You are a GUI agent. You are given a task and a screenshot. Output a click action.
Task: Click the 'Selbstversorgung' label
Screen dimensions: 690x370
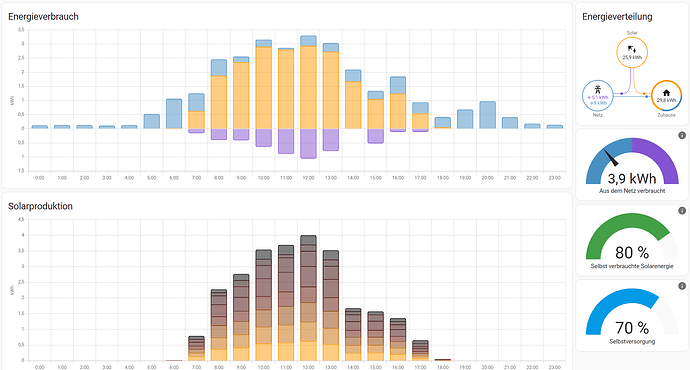click(x=632, y=341)
